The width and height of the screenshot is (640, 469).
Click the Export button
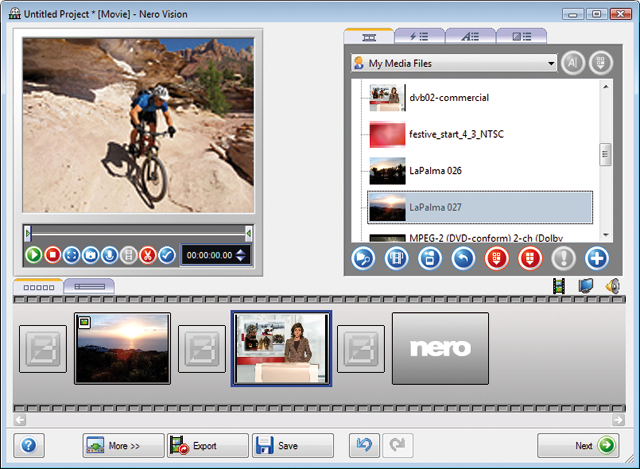(207, 445)
